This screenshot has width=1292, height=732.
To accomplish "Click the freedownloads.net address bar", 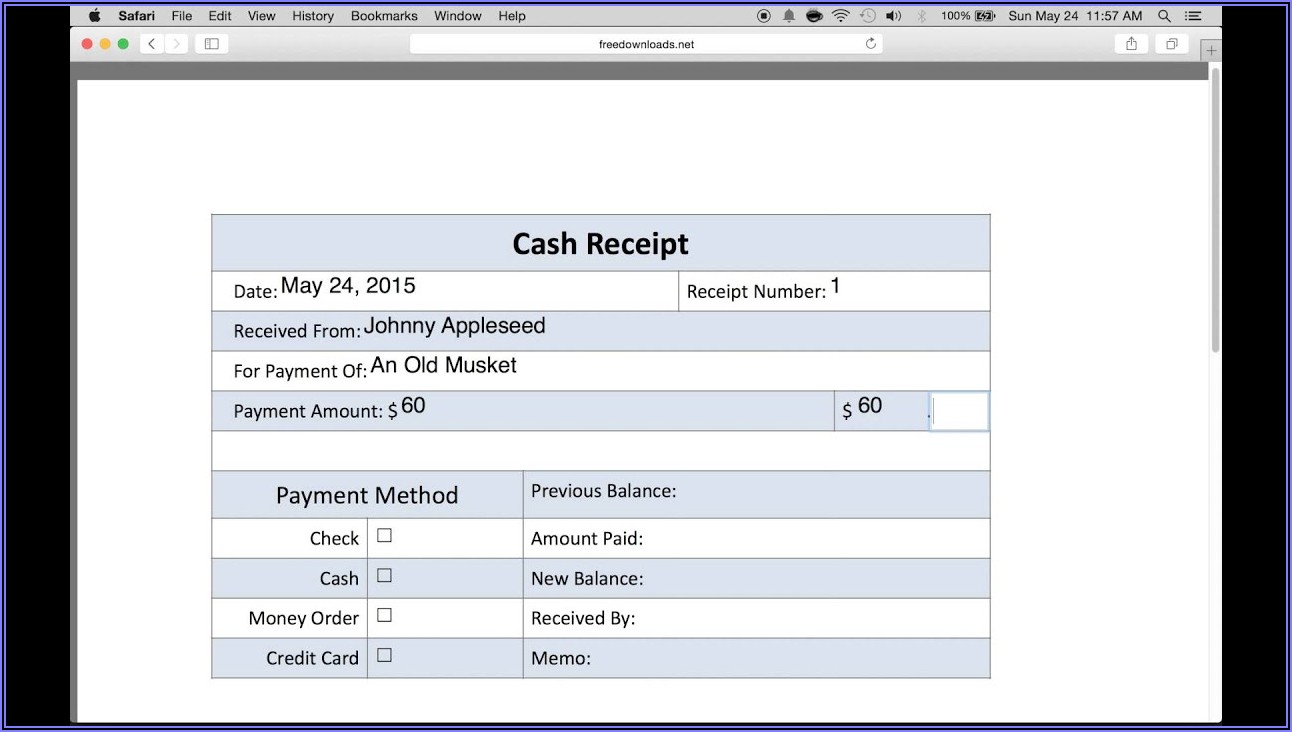I will (645, 44).
